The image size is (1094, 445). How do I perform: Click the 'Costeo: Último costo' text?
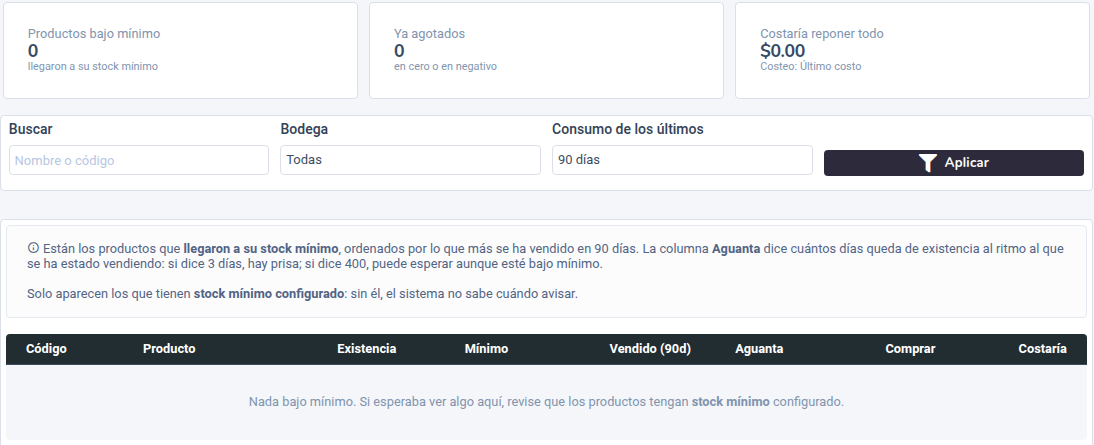click(x=811, y=66)
